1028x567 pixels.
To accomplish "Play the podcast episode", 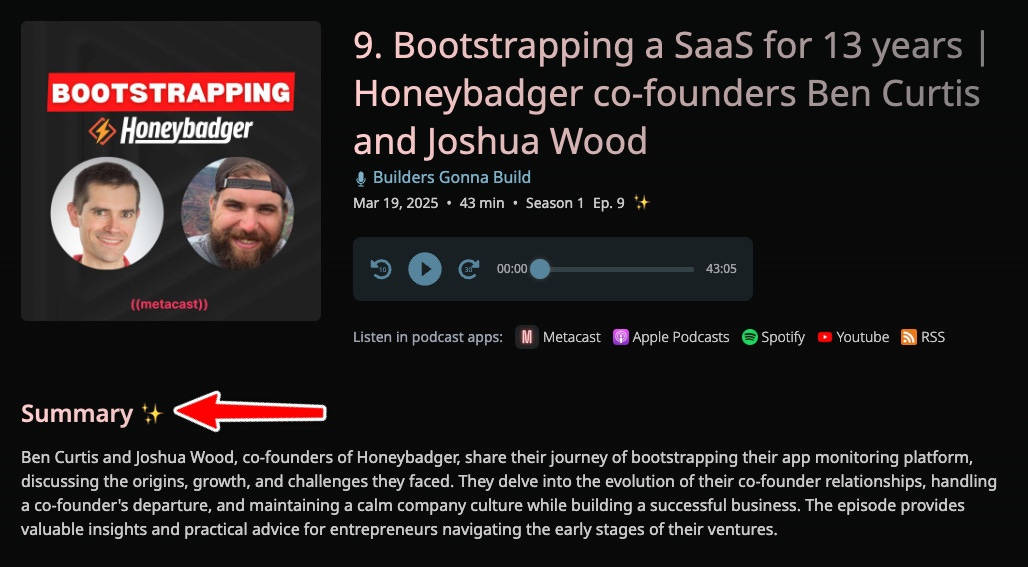I will click(x=425, y=269).
